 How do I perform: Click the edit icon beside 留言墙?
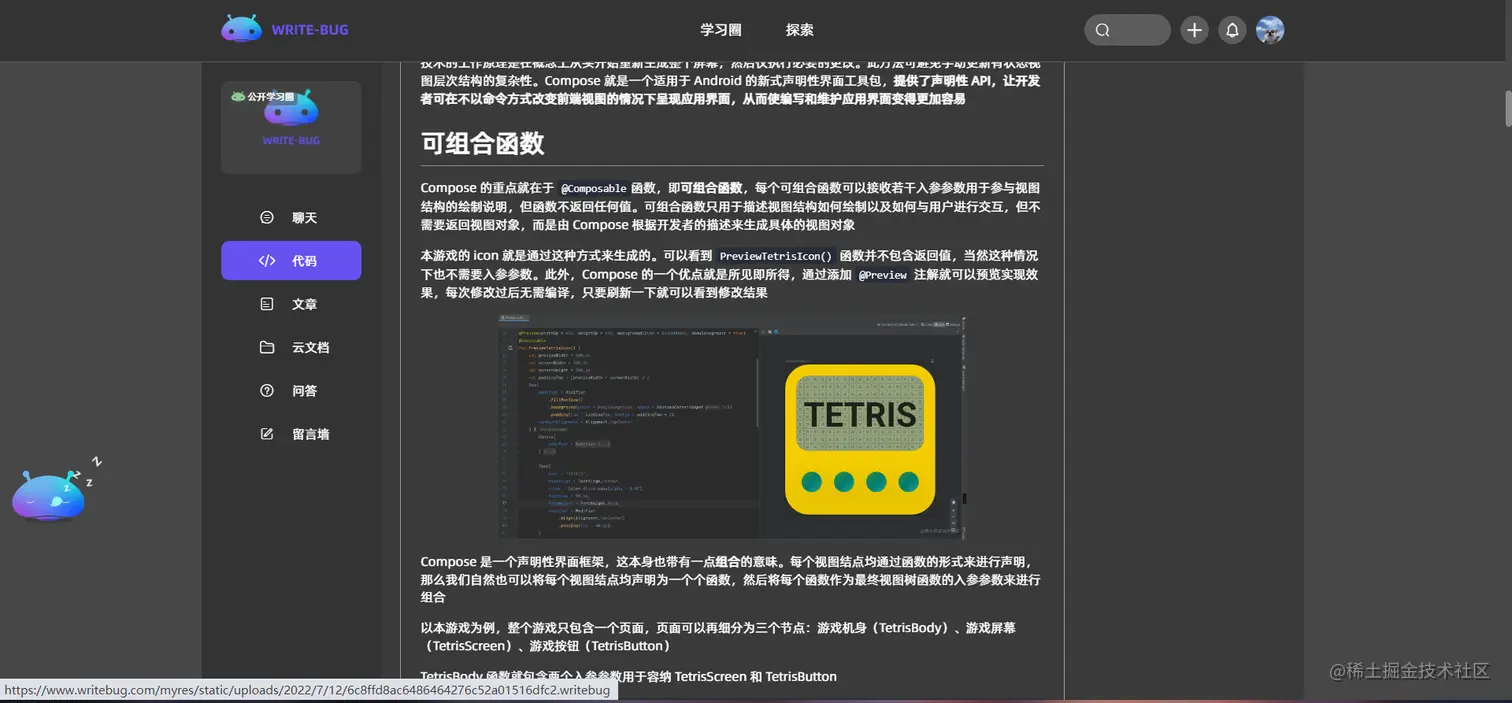[267, 434]
